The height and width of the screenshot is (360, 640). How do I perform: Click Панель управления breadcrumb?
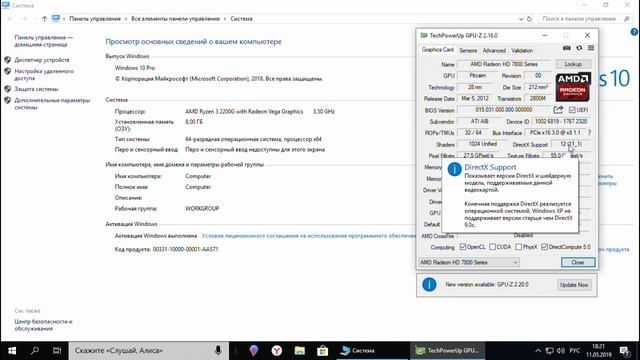pos(95,19)
